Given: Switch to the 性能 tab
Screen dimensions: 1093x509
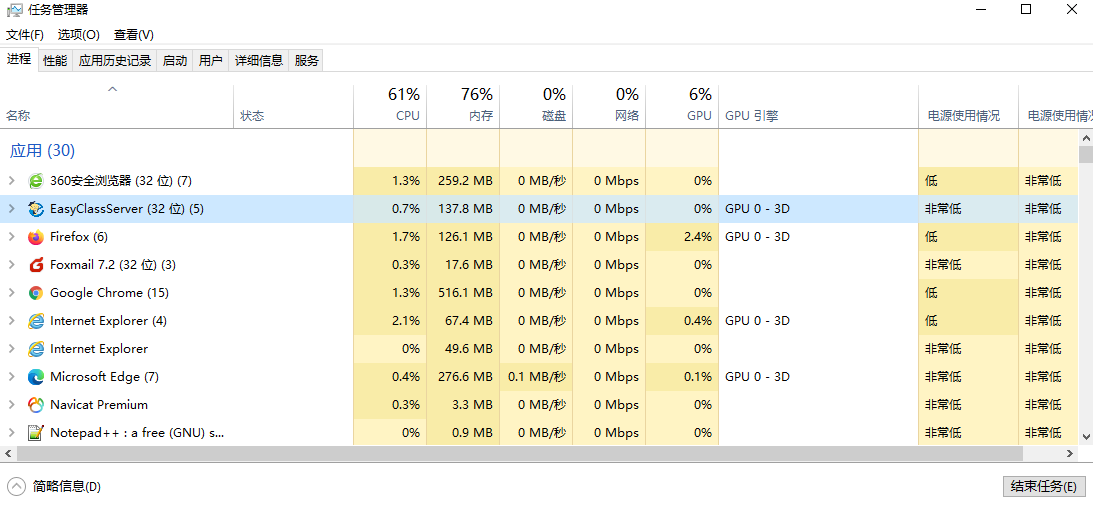Looking at the screenshot, I should 55,61.
